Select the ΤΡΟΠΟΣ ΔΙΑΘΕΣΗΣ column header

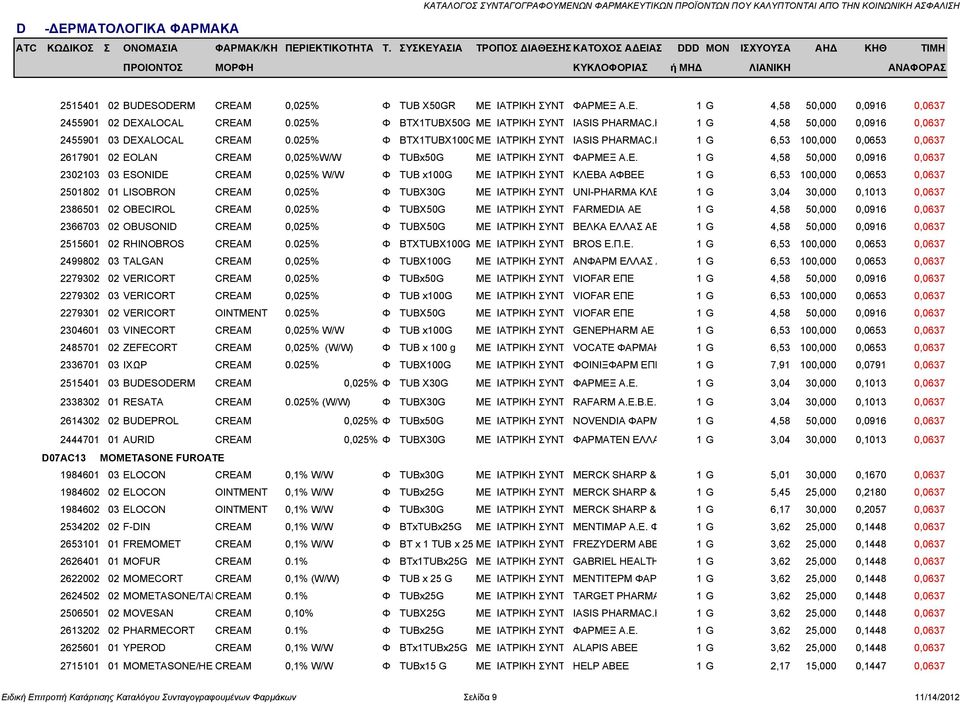click(523, 48)
